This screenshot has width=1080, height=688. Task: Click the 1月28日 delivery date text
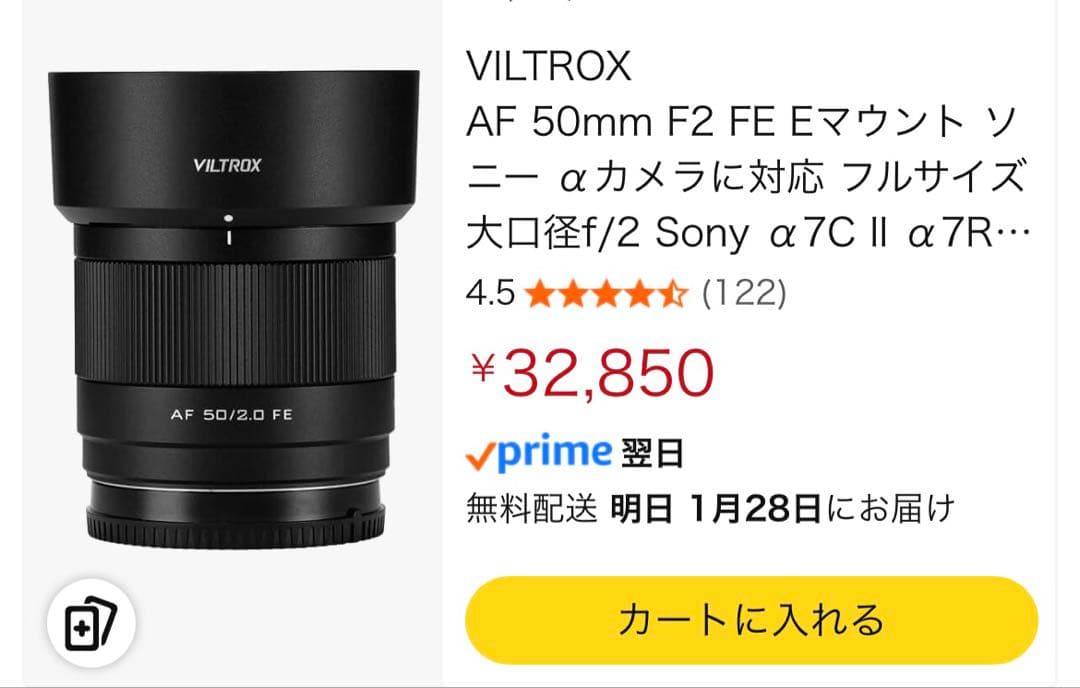click(x=754, y=509)
